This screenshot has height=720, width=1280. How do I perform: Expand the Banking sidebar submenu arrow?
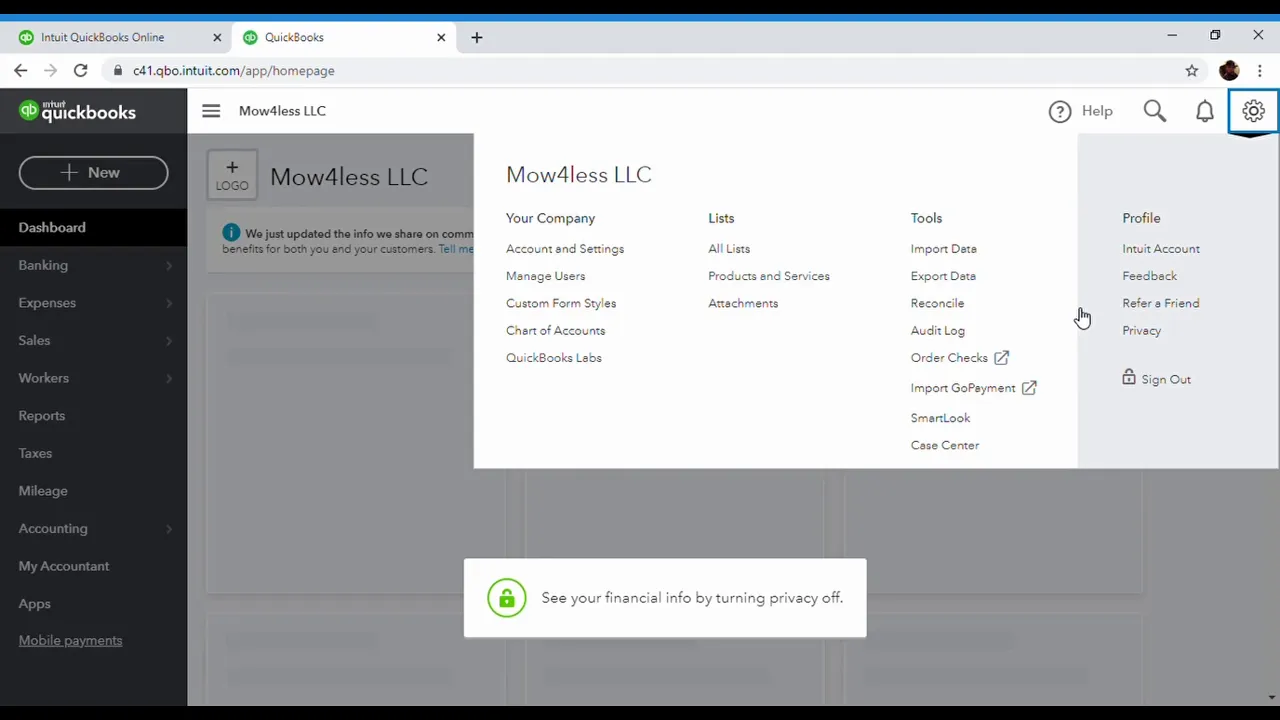pos(169,265)
